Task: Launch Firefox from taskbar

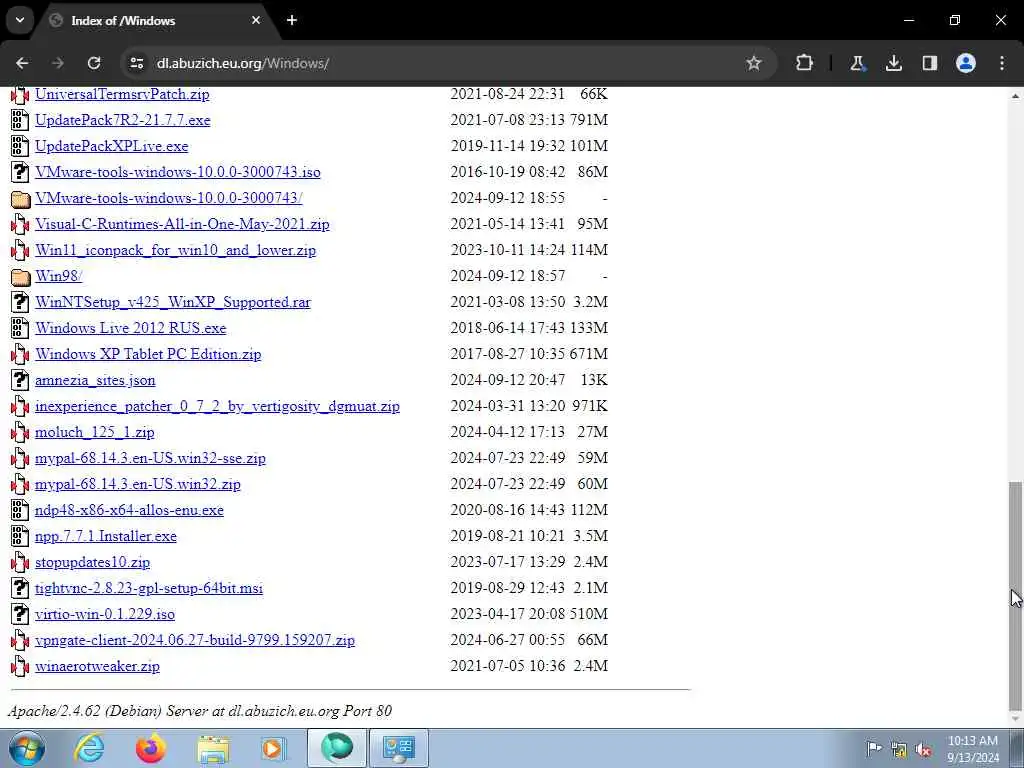Action: (150, 748)
